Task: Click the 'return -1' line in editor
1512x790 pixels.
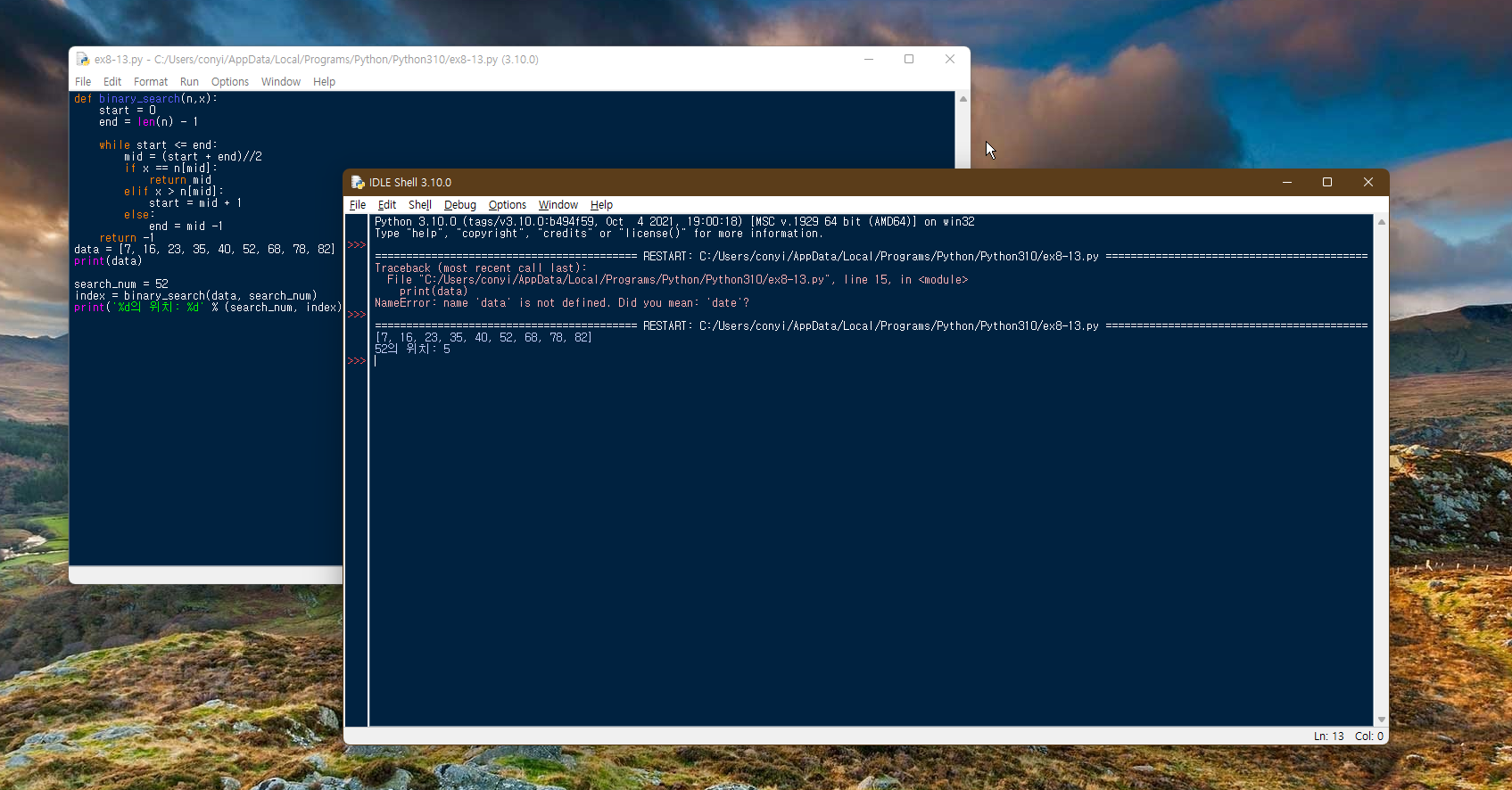Action: point(127,238)
